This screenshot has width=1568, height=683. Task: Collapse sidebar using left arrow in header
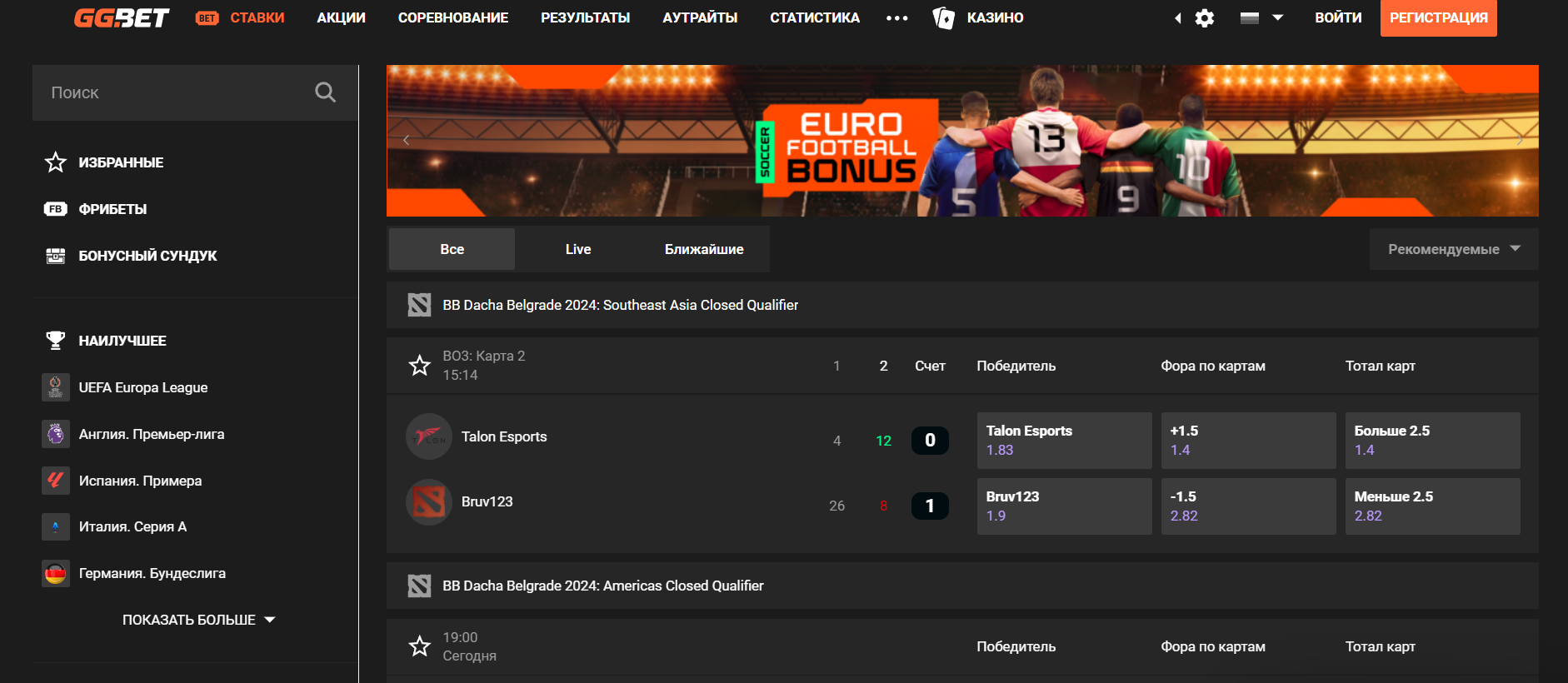tap(1177, 18)
